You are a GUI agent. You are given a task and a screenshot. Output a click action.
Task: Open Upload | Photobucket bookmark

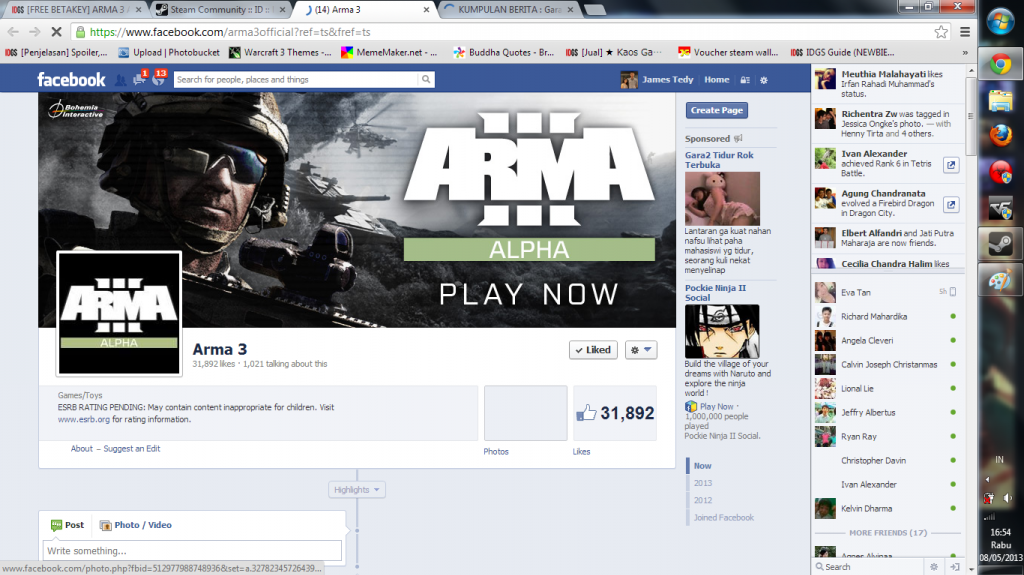pos(169,52)
